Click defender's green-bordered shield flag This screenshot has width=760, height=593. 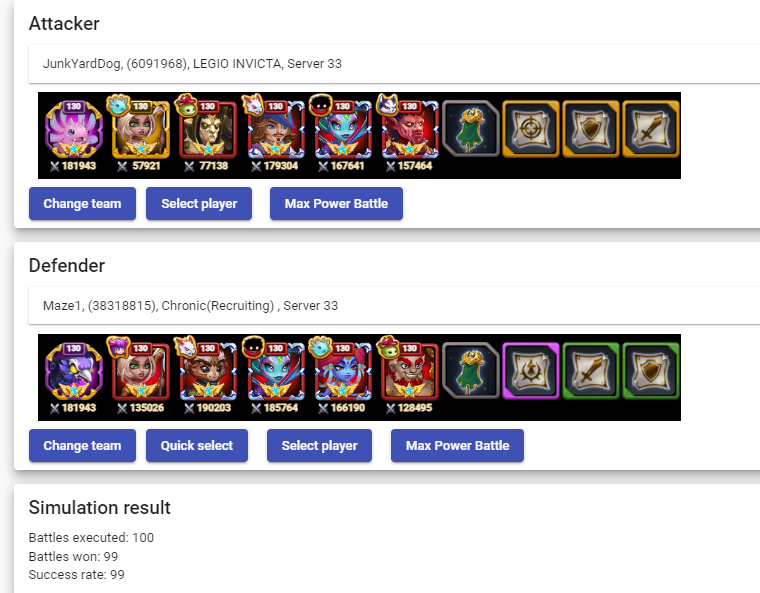[x=650, y=370]
